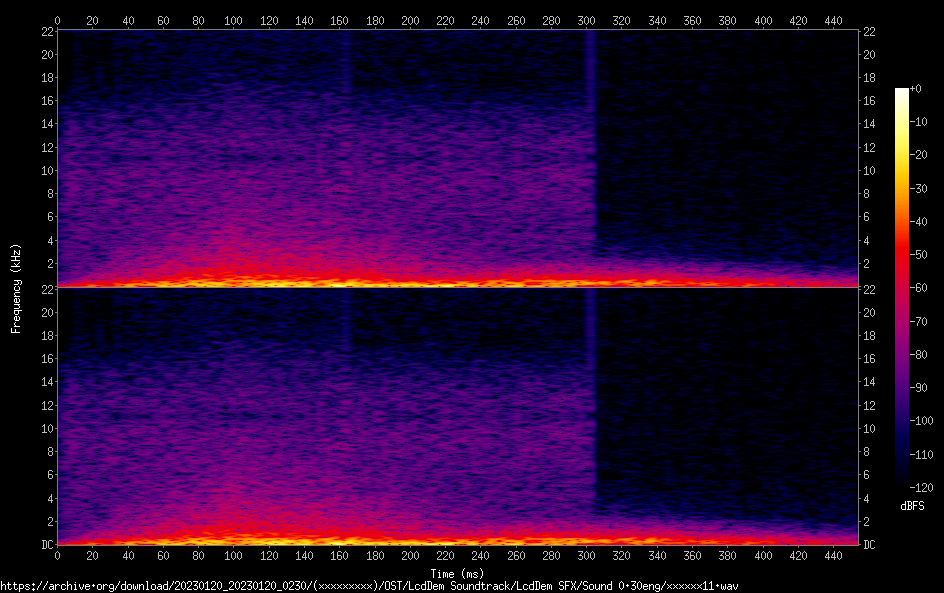Click the white top of the dBFS color bar
944x593 pixels.
[902, 92]
